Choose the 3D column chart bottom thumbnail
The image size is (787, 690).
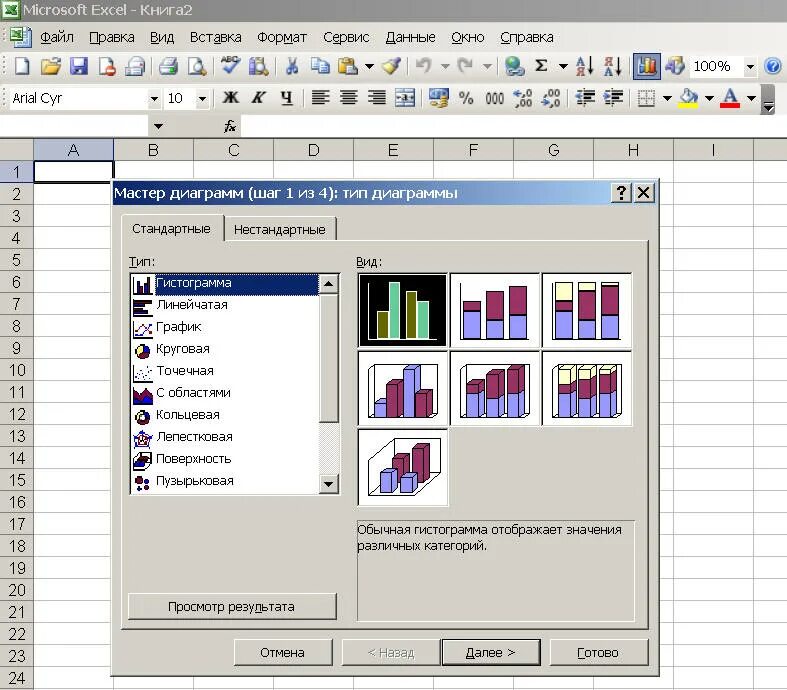point(403,467)
